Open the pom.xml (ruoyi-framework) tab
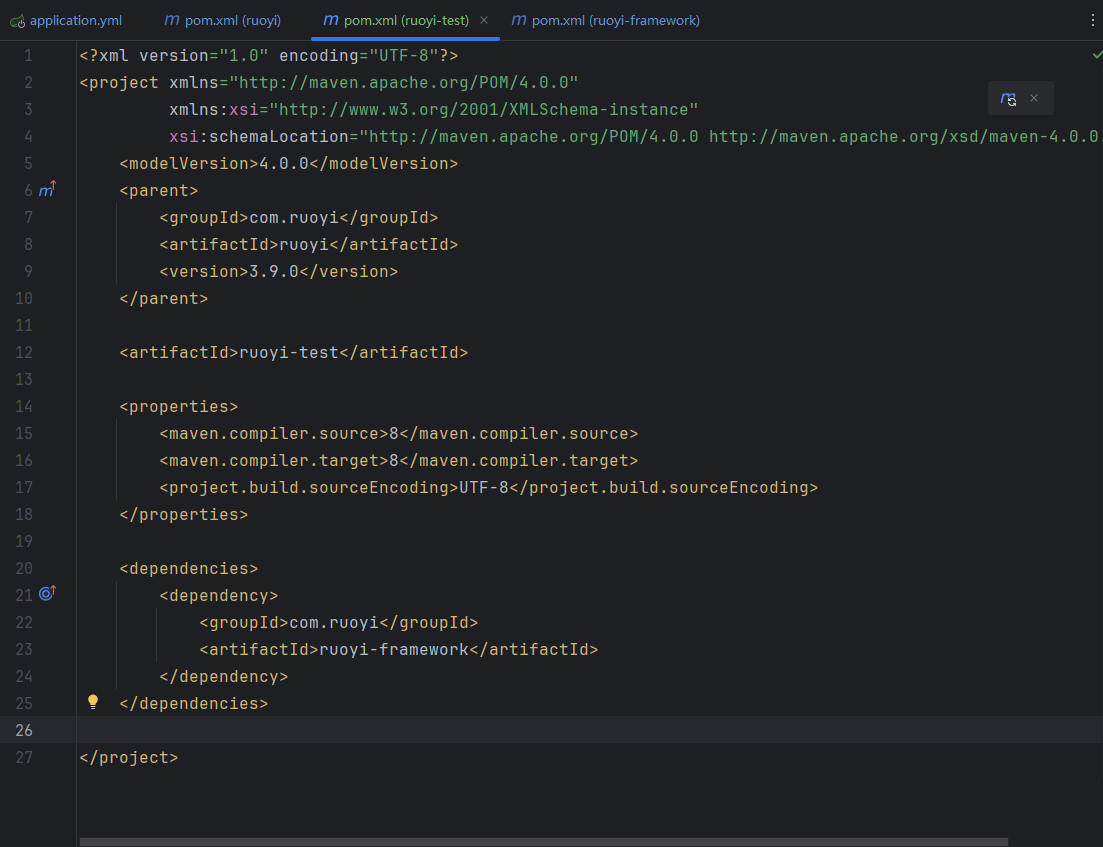This screenshot has width=1103, height=847. pos(606,20)
